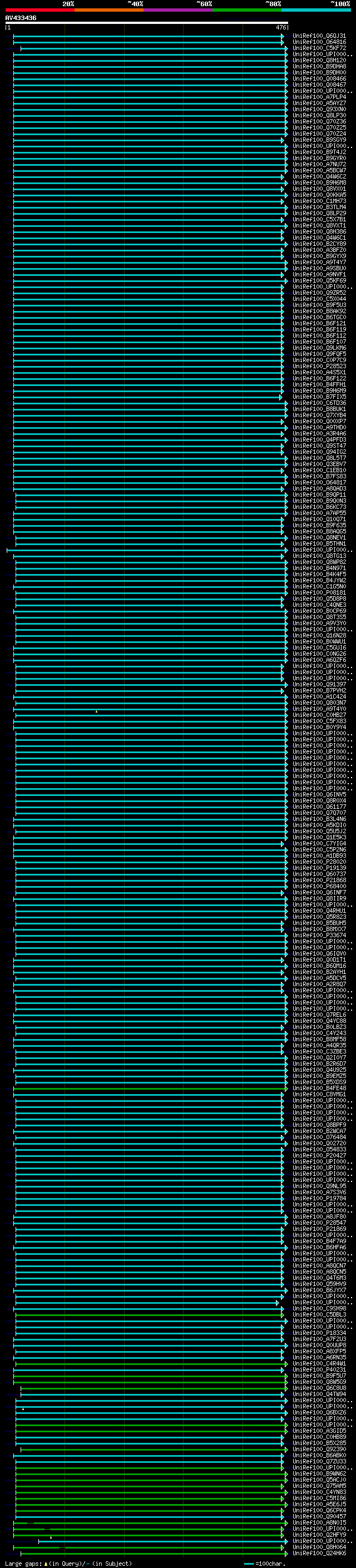
Task: Select hit label UniRef100_B2CY89
Action: tap(319, 244)
